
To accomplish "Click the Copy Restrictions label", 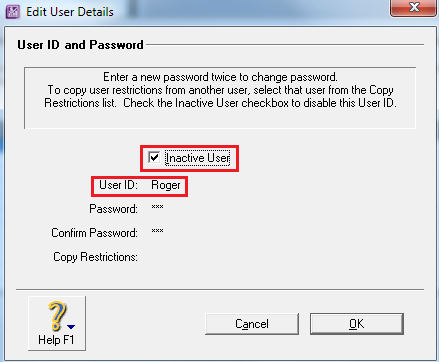I will tap(95, 257).
